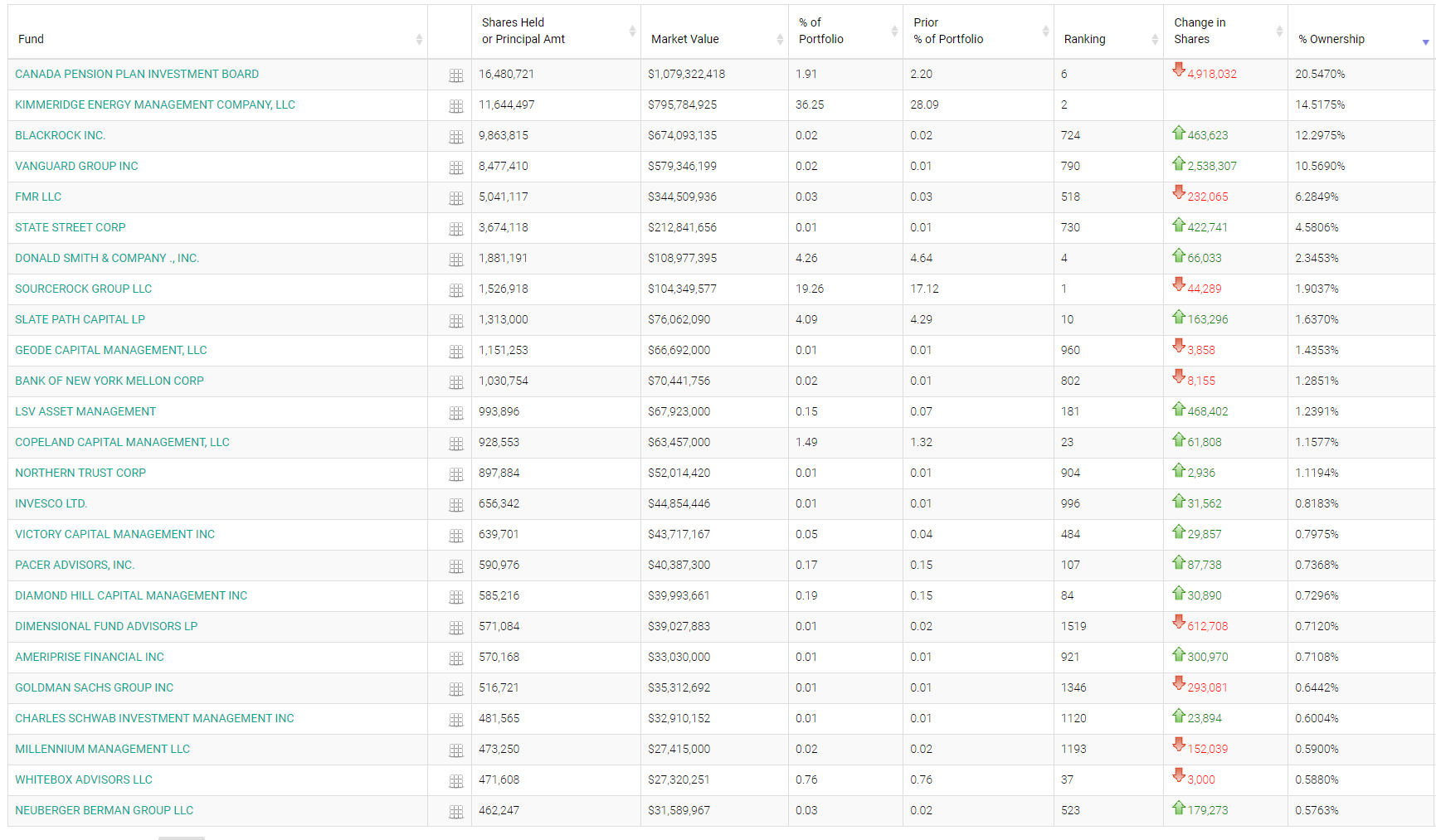Screen dimensions: 1436x840
Task: Sort by % Ownership column
Action: (x=1361, y=32)
